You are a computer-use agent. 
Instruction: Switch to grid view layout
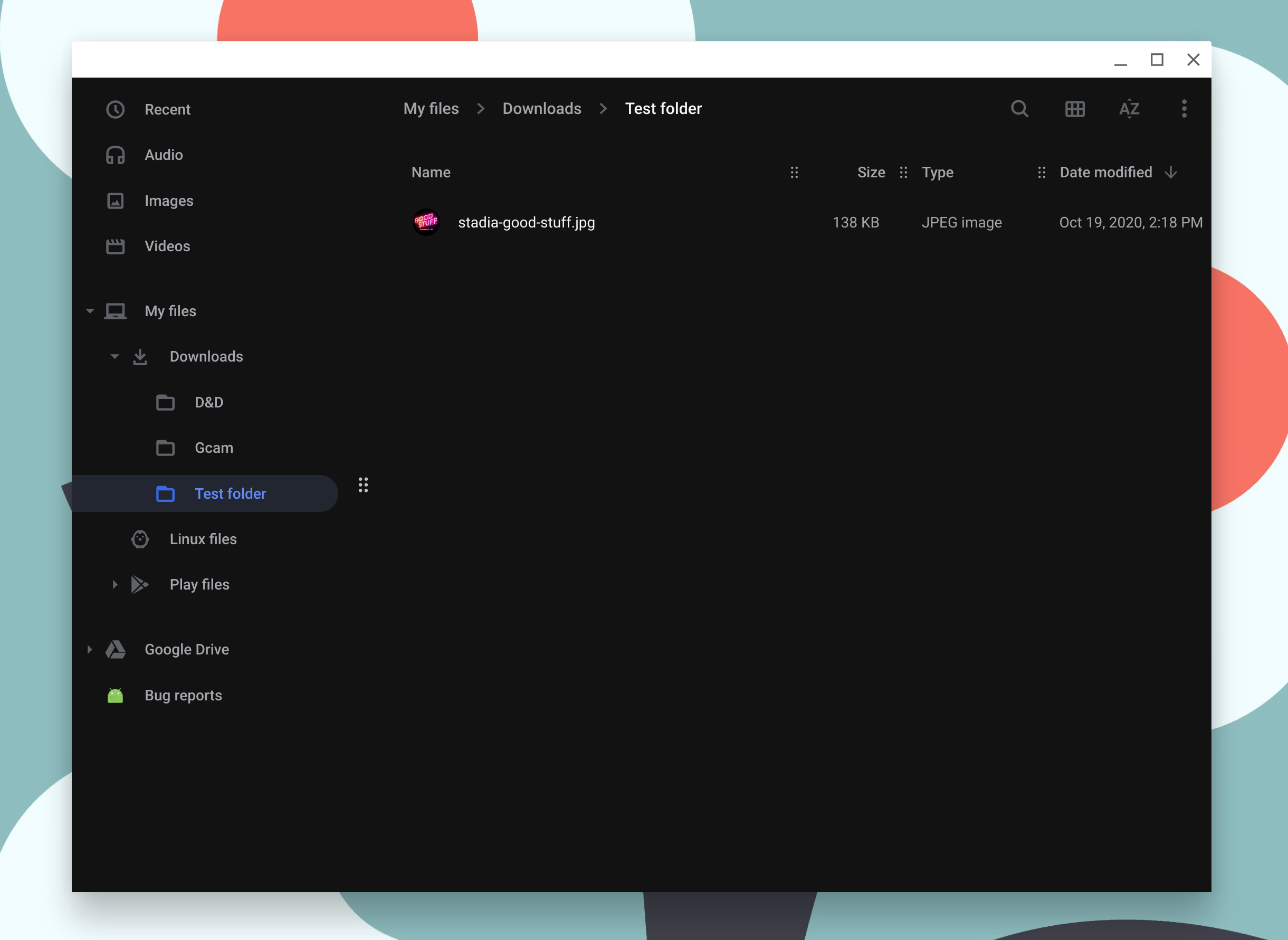[1075, 109]
